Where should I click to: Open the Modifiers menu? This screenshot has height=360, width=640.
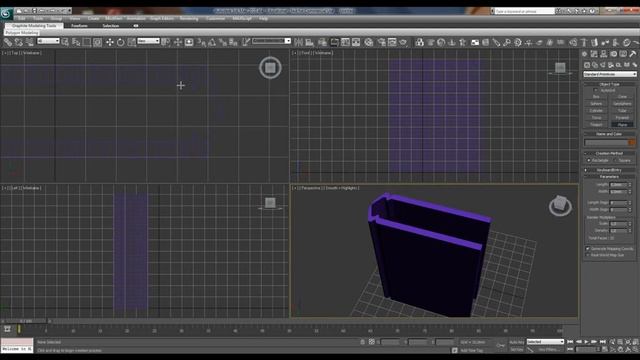click(x=113, y=18)
